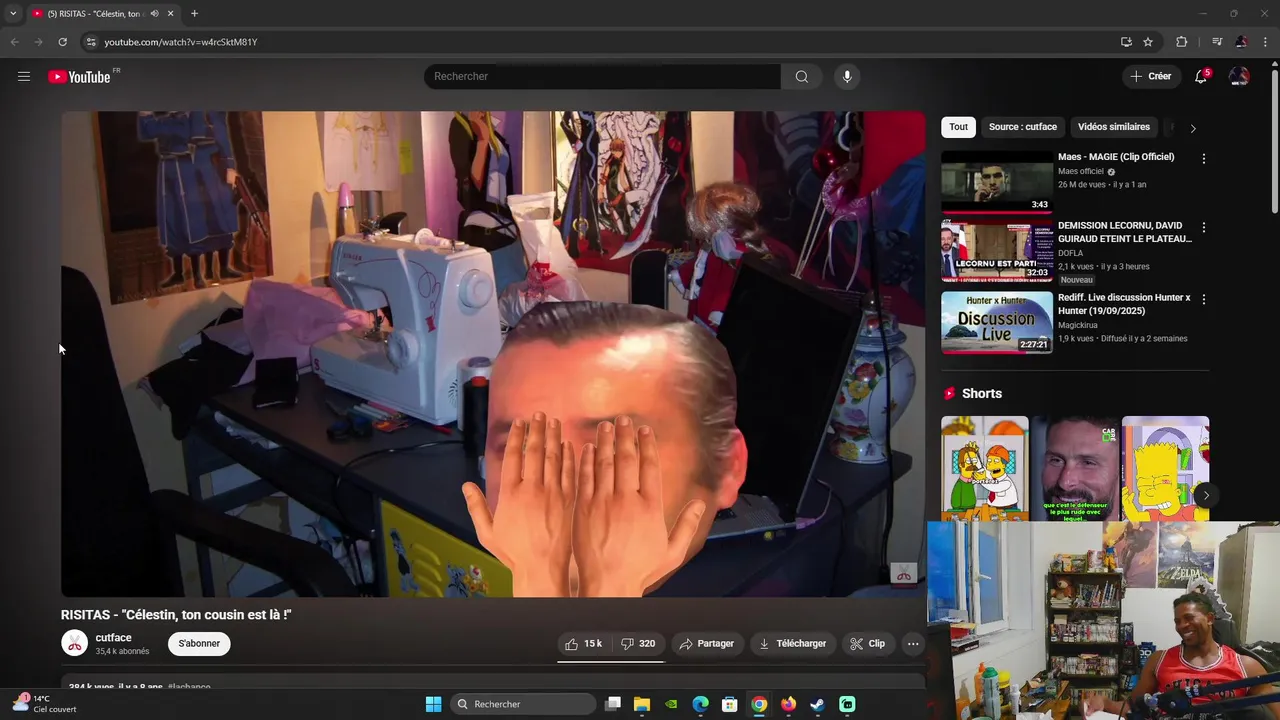Image resolution: width=1280 pixels, height=720 pixels.
Task: Close the RISITAS YouTube tab
Action: click(170, 14)
